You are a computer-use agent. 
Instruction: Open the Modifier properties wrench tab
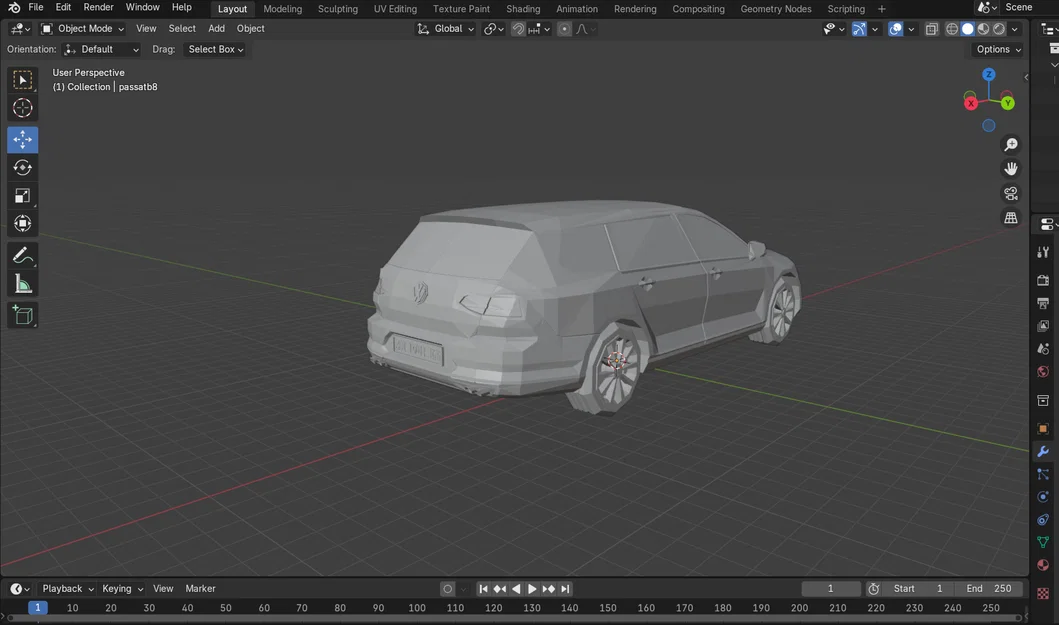(1043, 451)
